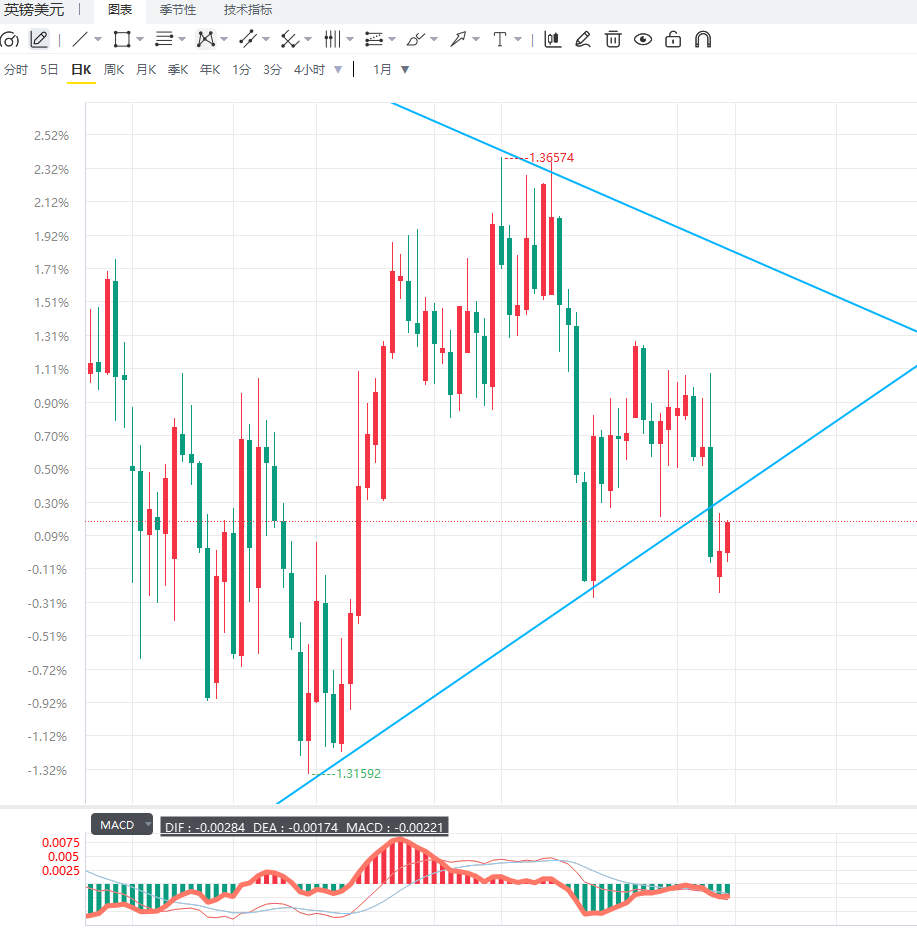The width and height of the screenshot is (917, 928).
Task: Select the rectangle shape tool
Action: point(122,40)
